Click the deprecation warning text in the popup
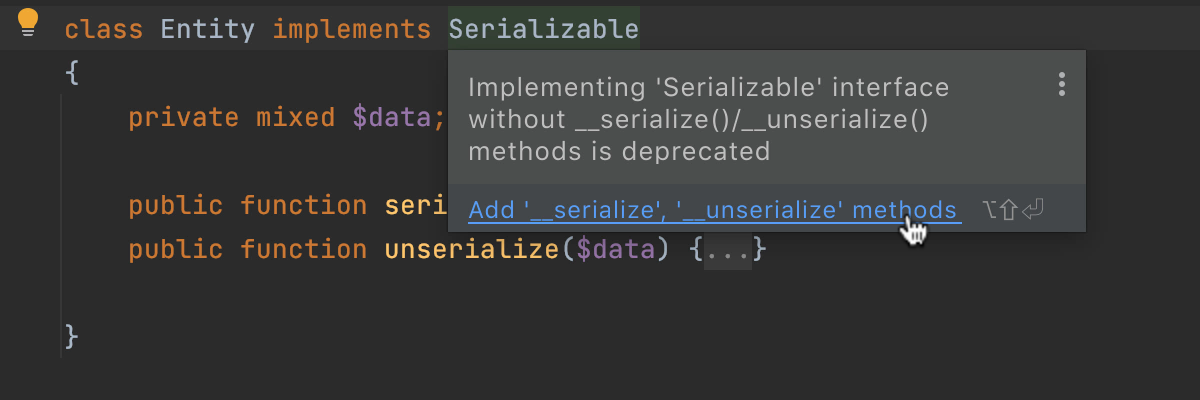The width and height of the screenshot is (1200, 400). click(x=708, y=120)
